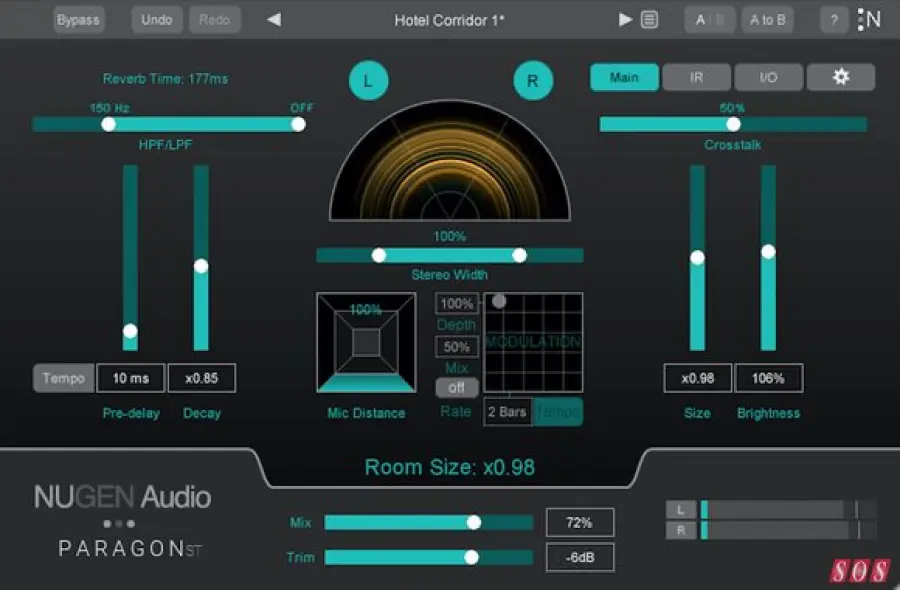Screen dimensions: 900x590
Task: Click the Undo button
Action: [x=156, y=20]
